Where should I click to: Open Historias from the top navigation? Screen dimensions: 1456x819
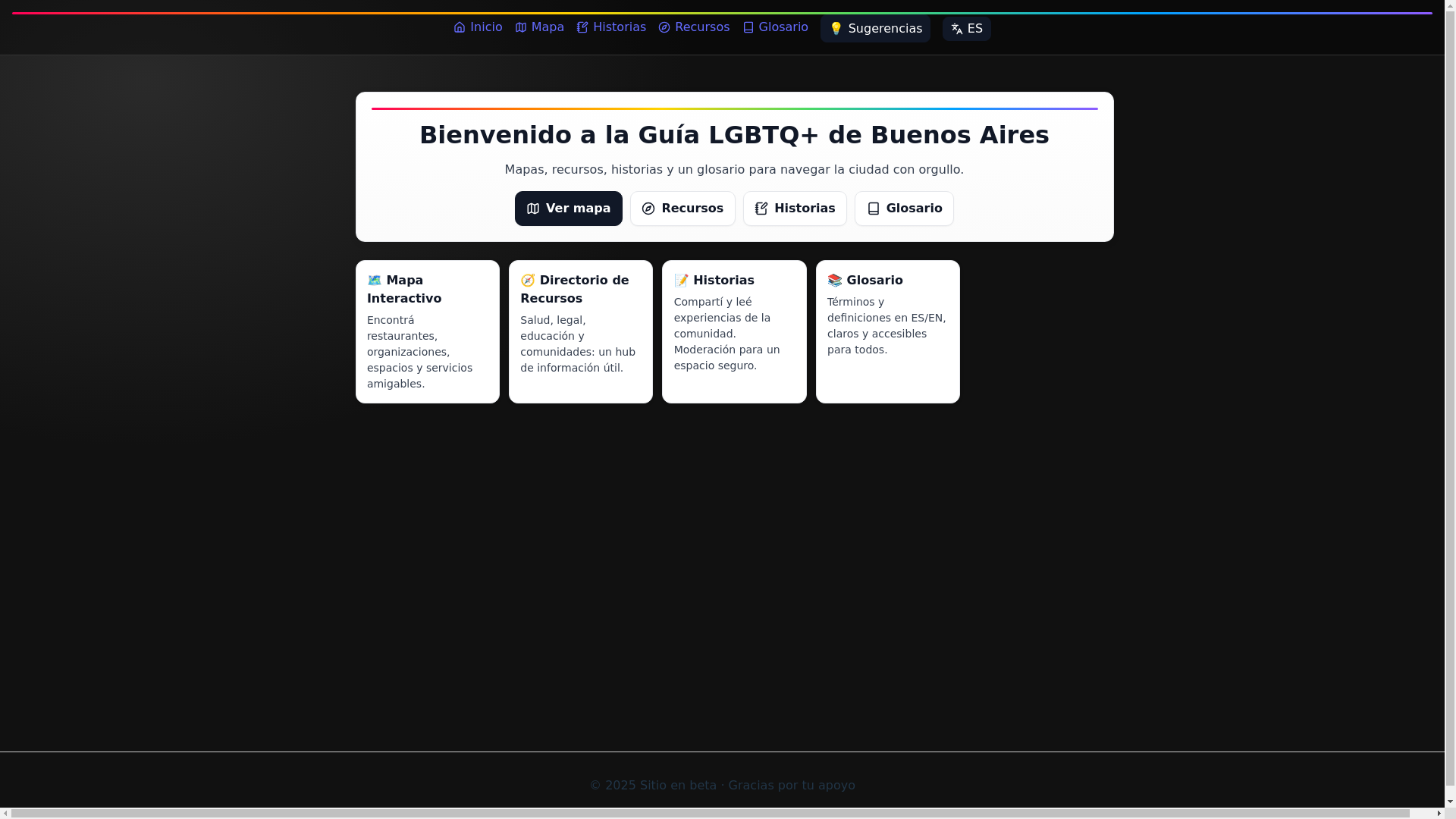click(611, 27)
